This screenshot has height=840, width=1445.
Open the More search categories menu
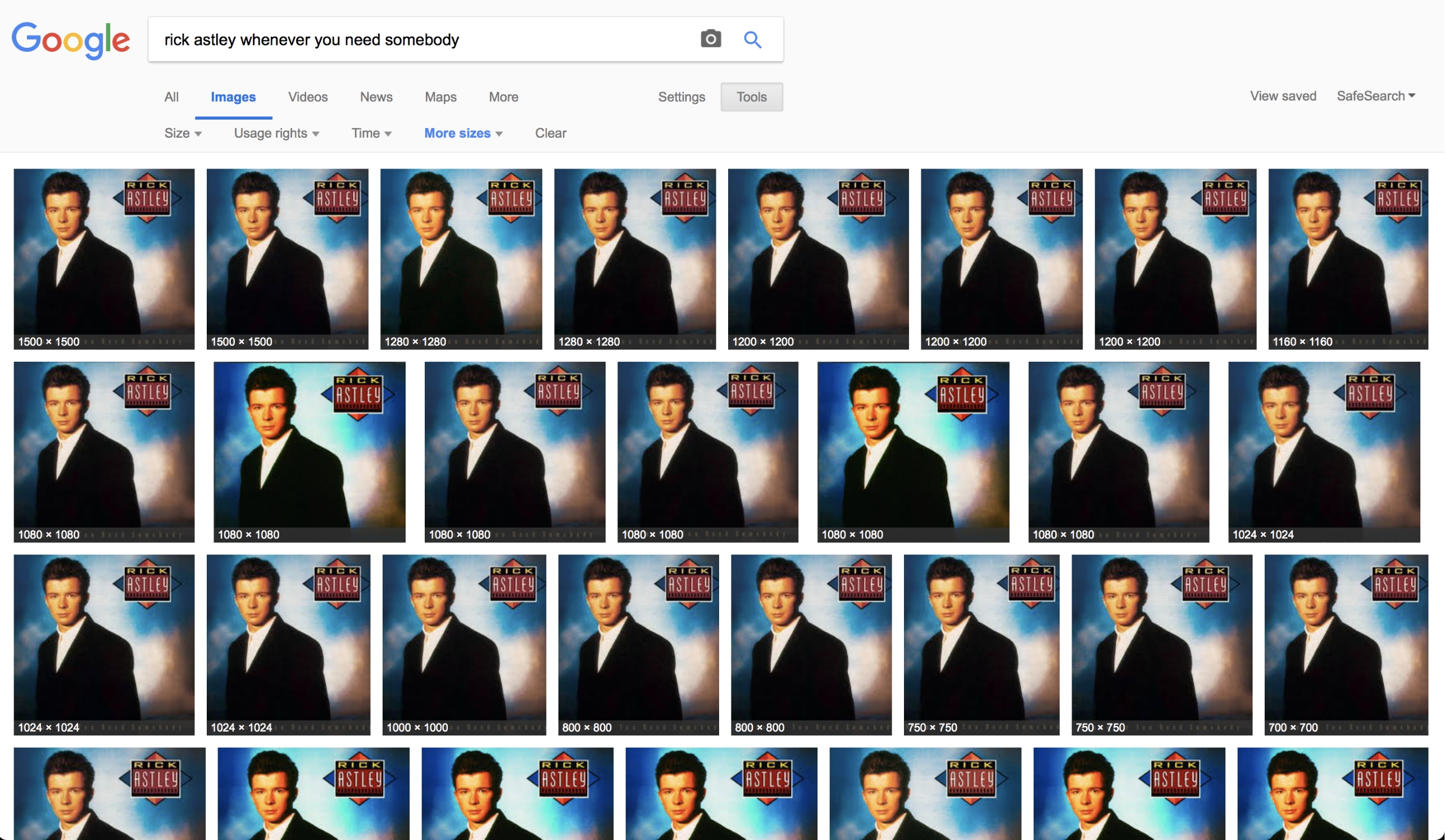click(x=503, y=97)
